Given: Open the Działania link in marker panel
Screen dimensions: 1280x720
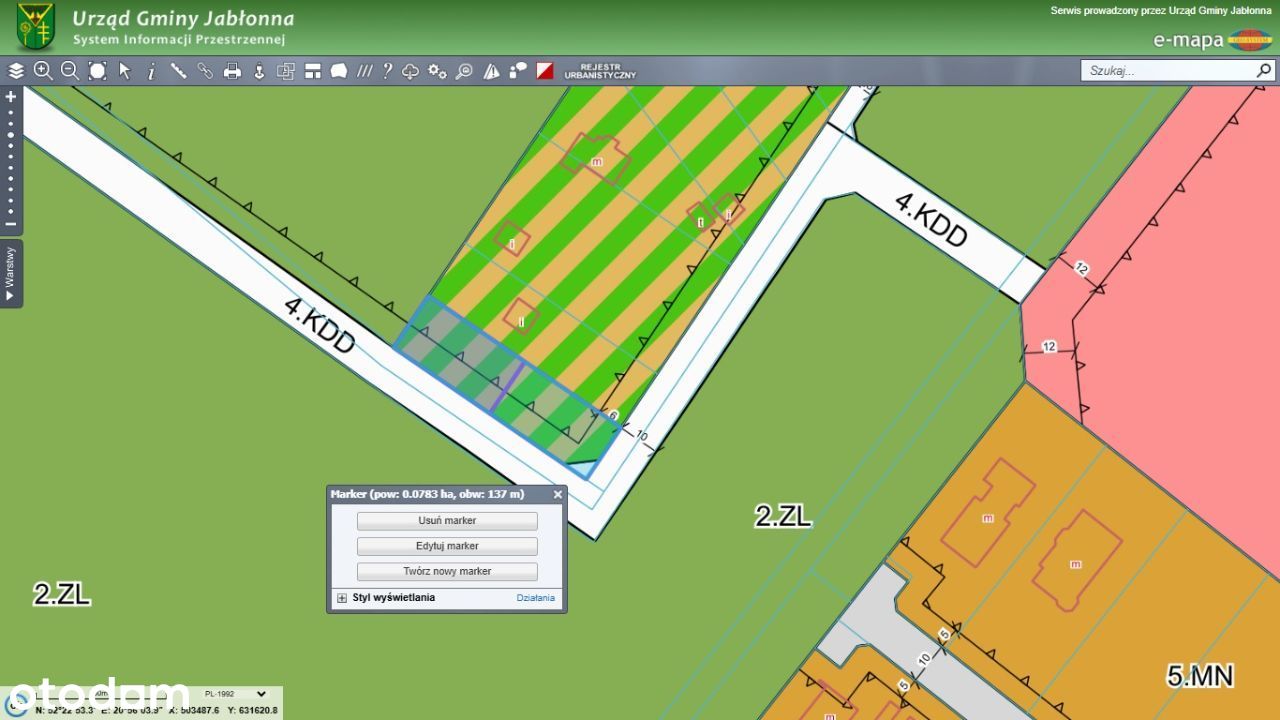Looking at the screenshot, I should pyautogui.click(x=535, y=598).
